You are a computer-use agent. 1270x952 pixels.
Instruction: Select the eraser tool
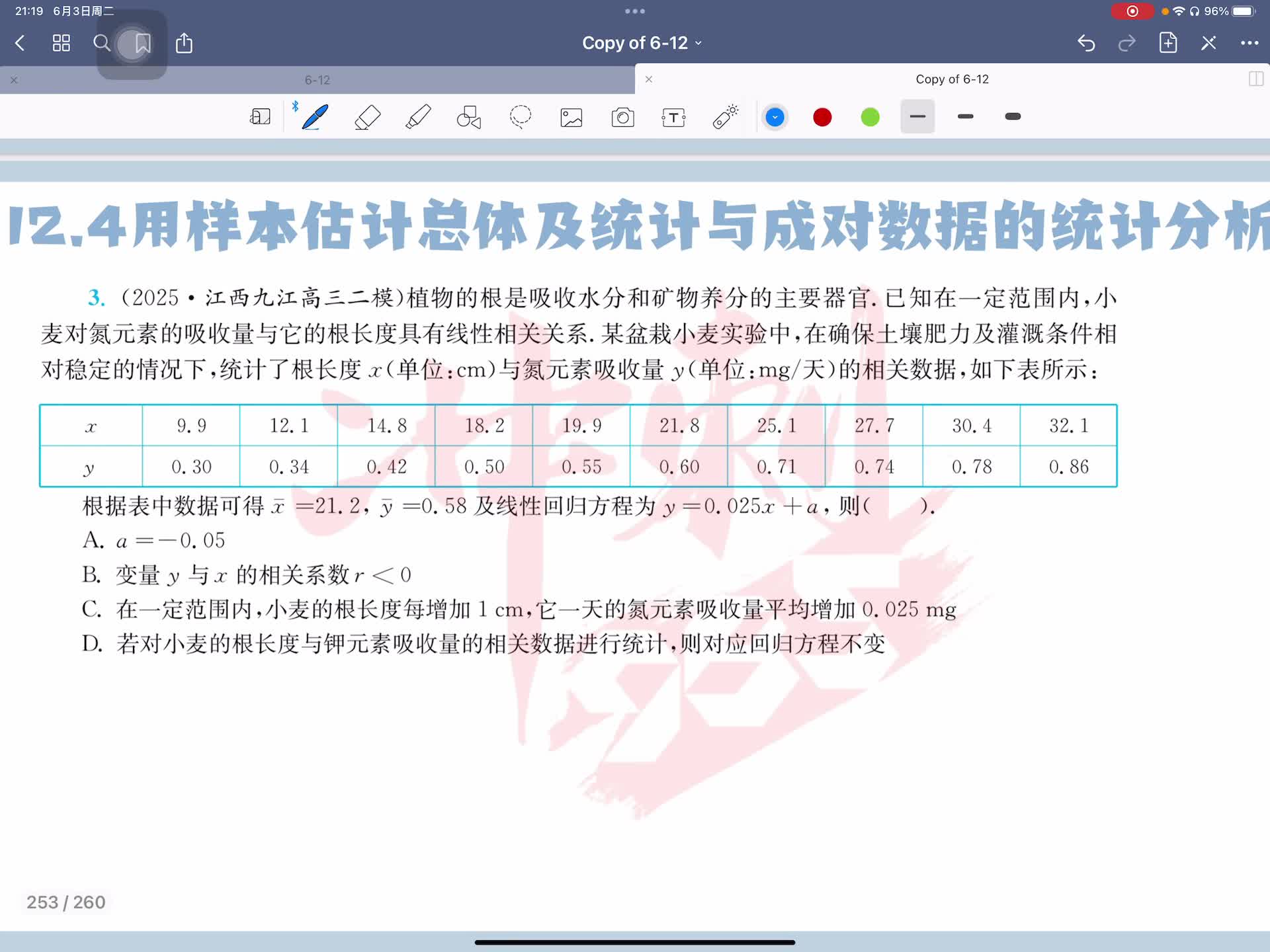pyautogui.click(x=367, y=117)
